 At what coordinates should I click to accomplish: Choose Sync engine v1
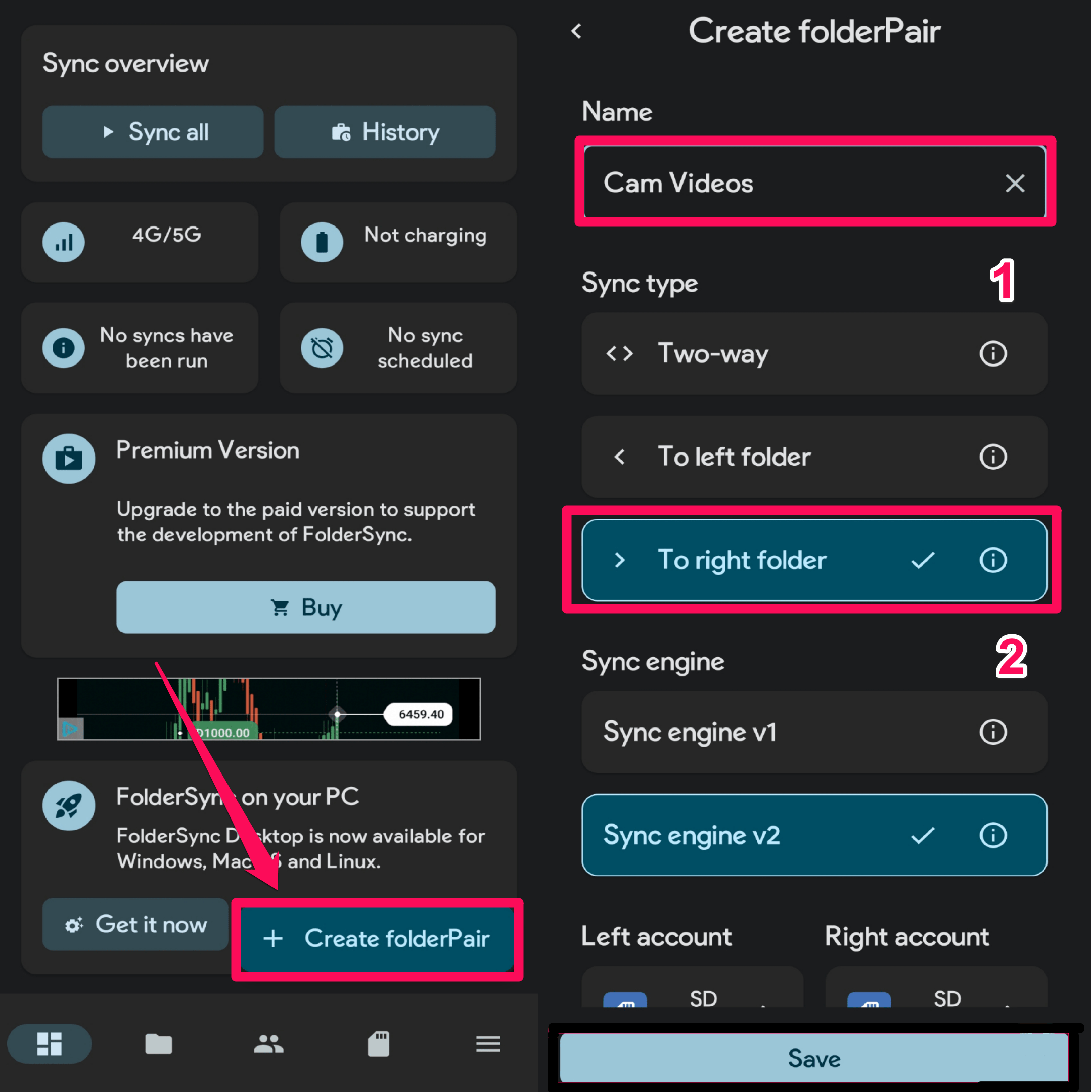[x=814, y=732]
